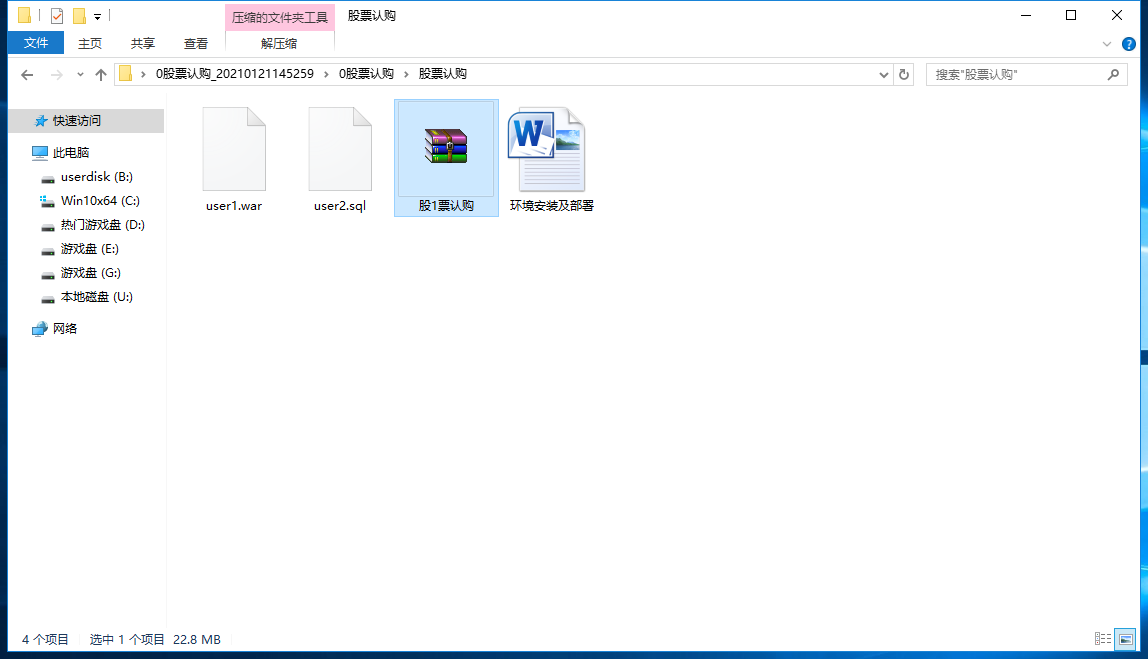Click the search box for 股票认购
1148x659 pixels.
click(x=1018, y=75)
